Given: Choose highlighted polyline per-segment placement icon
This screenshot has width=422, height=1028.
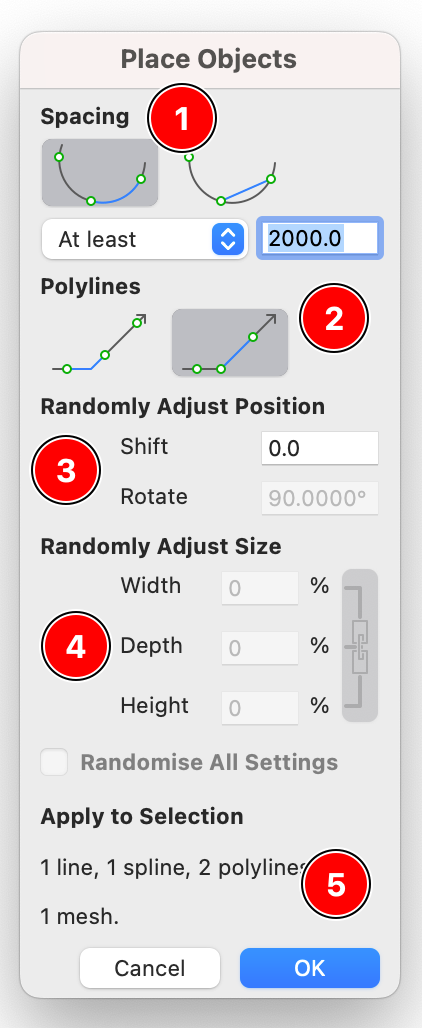Looking at the screenshot, I should (x=230, y=343).
